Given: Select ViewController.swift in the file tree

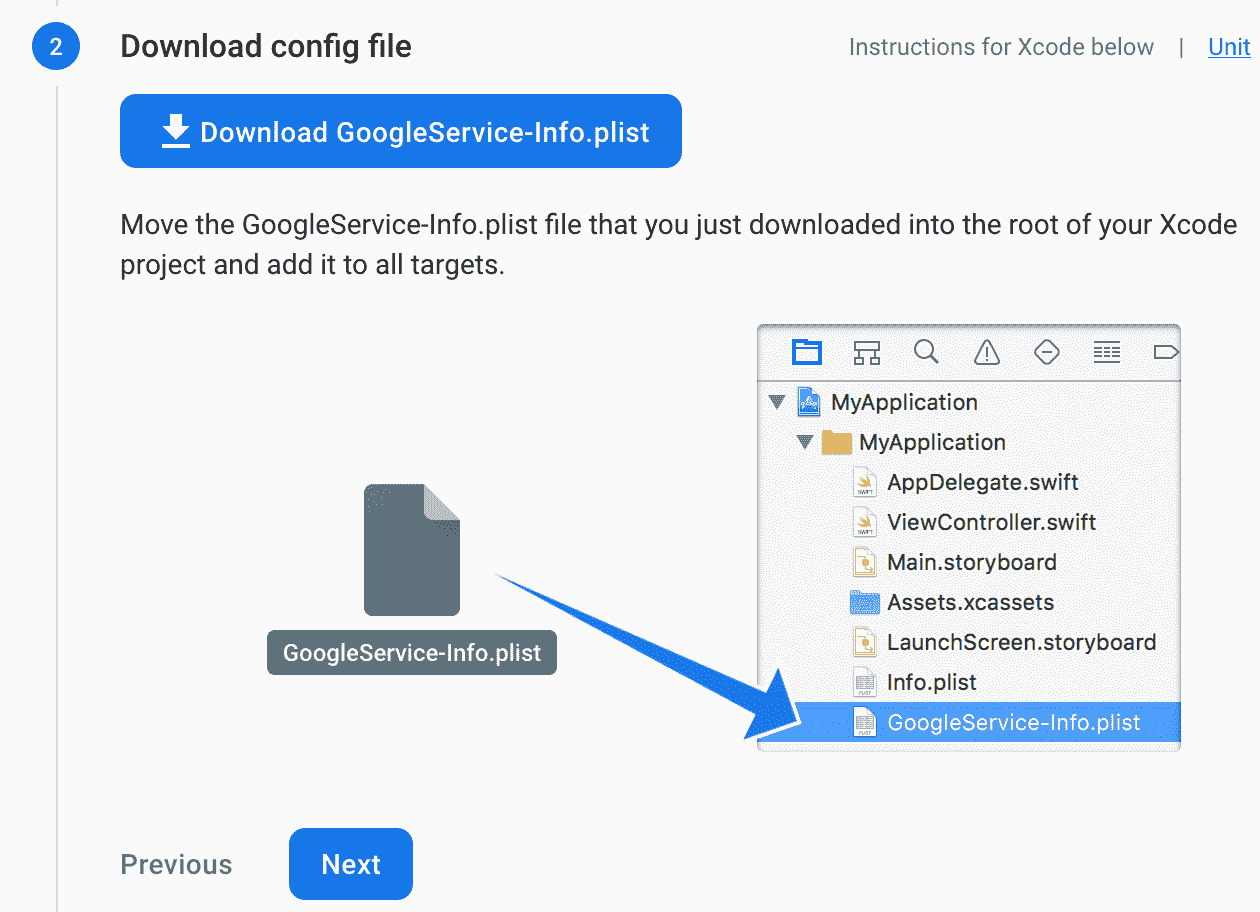Looking at the screenshot, I should click(x=969, y=522).
